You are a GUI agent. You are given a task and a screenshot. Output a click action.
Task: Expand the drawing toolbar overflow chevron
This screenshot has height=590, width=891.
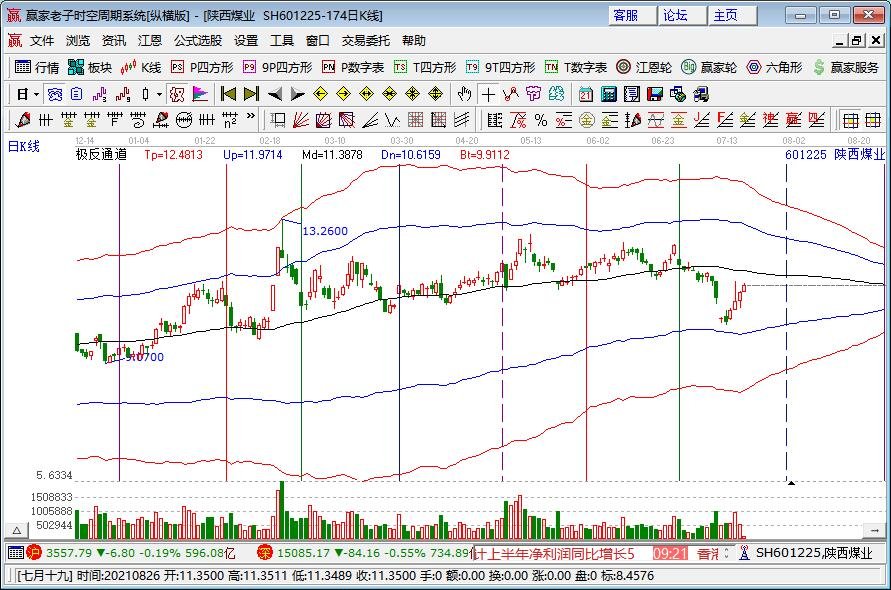pos(251,118)
